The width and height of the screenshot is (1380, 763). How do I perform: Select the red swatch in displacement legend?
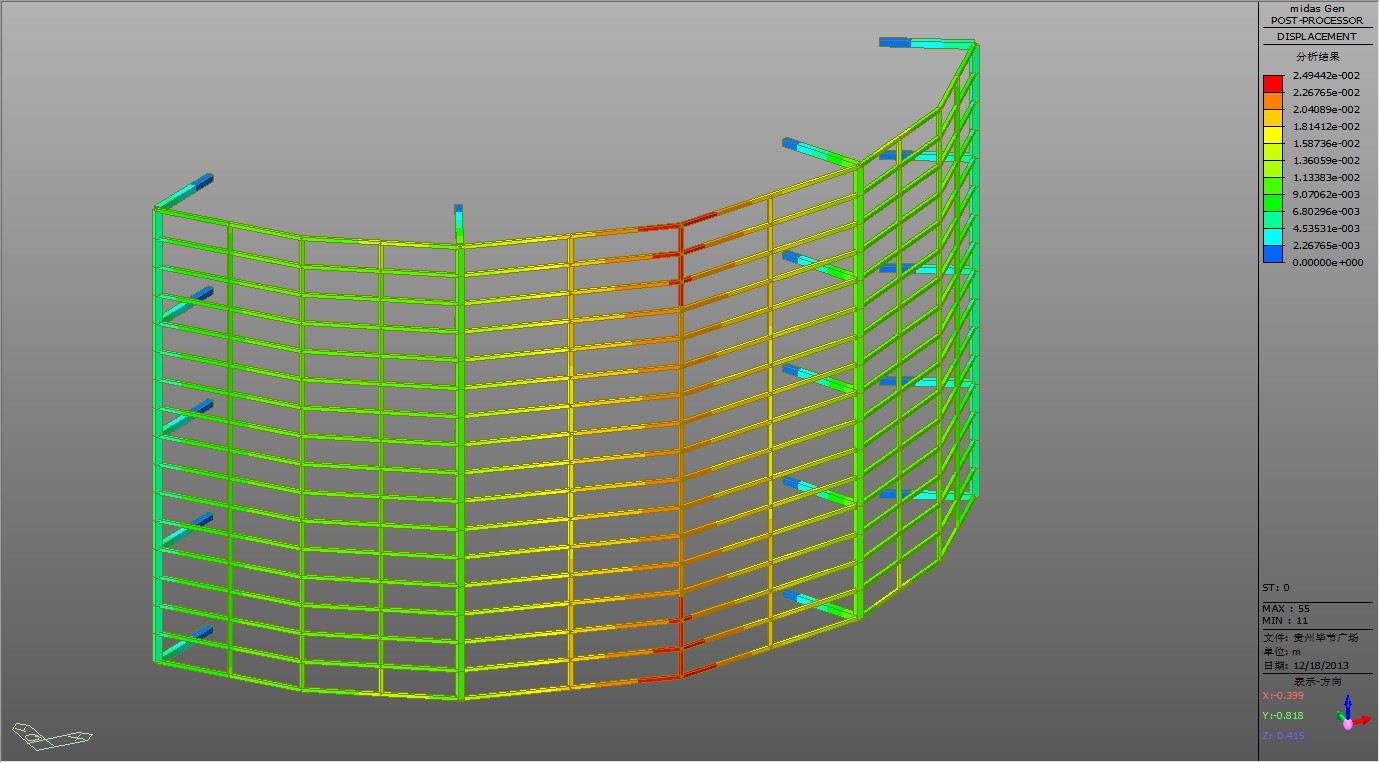point(1272,83)
